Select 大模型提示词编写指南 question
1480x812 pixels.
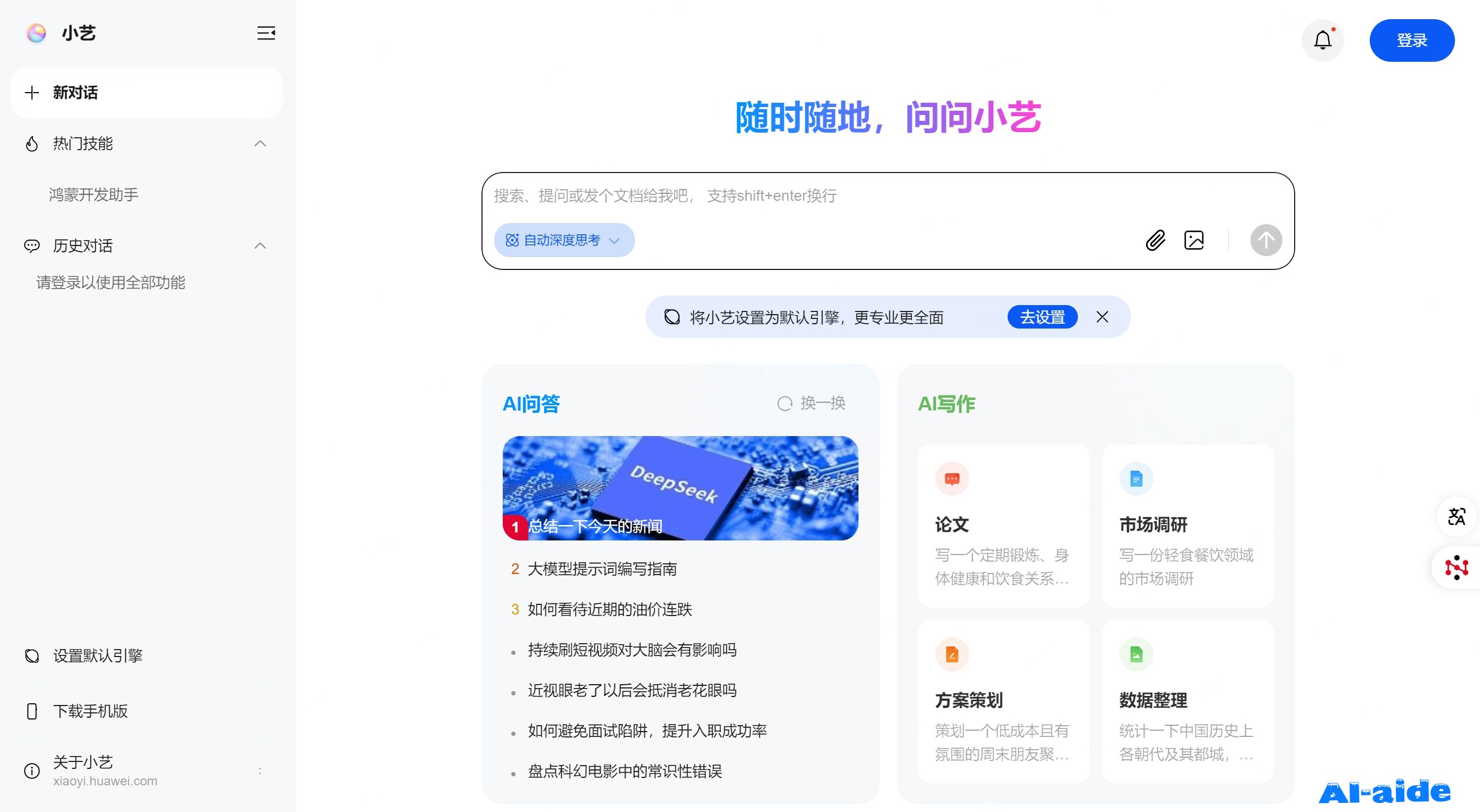tap(602, 569)
